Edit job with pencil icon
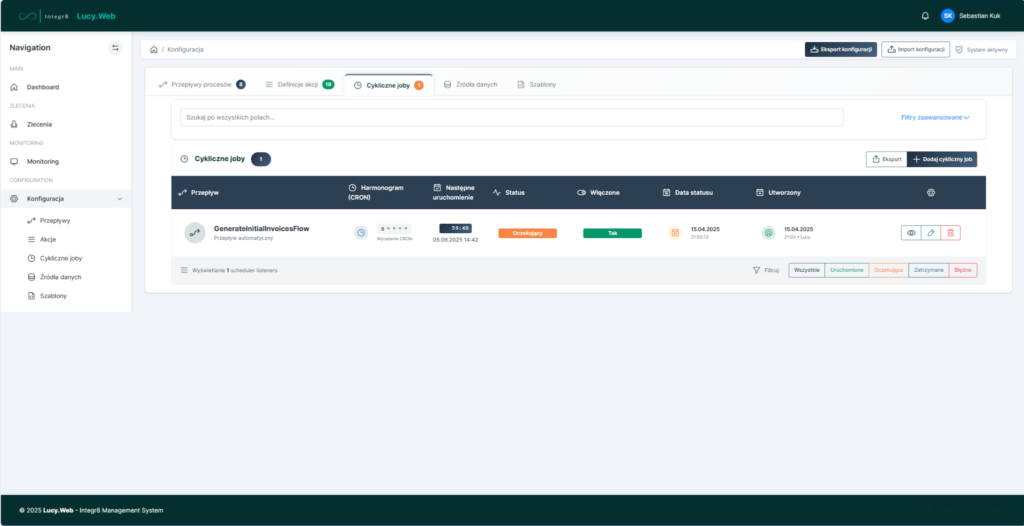Viewport: 1024px width, 526px height. click(931, 233)
